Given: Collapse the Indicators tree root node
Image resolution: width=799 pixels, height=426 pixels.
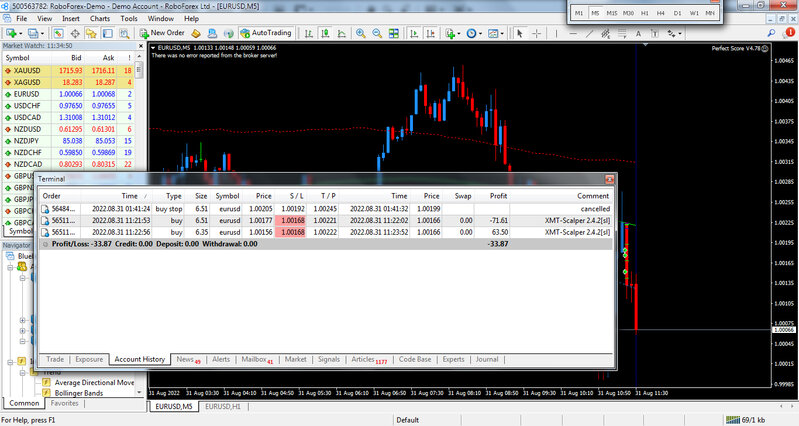Looking at the screenshot, I should point(10,362).
